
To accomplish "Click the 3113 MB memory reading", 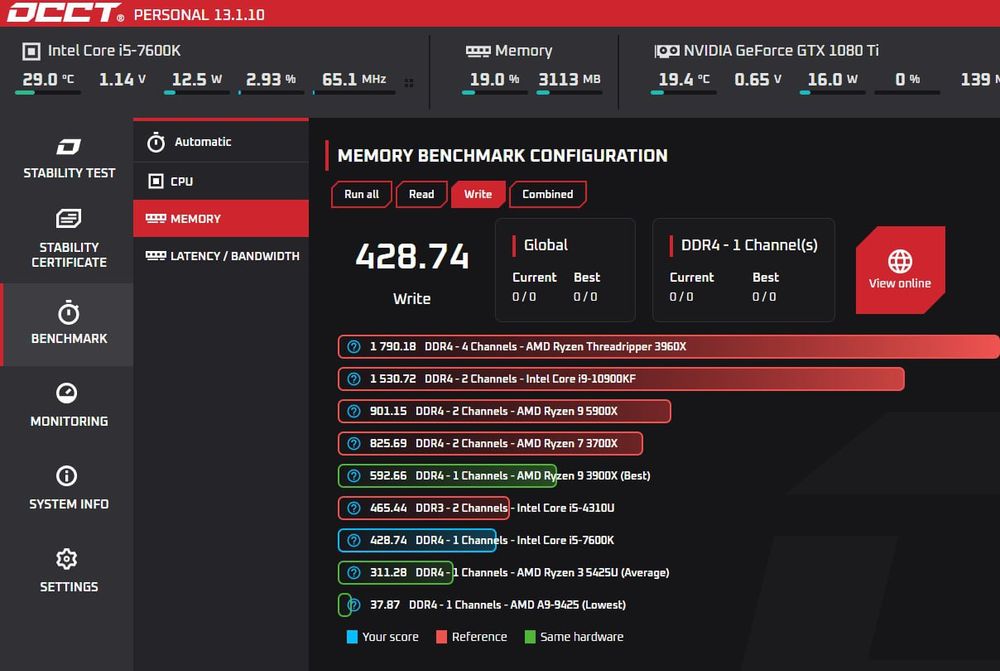I will pos(569,80).
